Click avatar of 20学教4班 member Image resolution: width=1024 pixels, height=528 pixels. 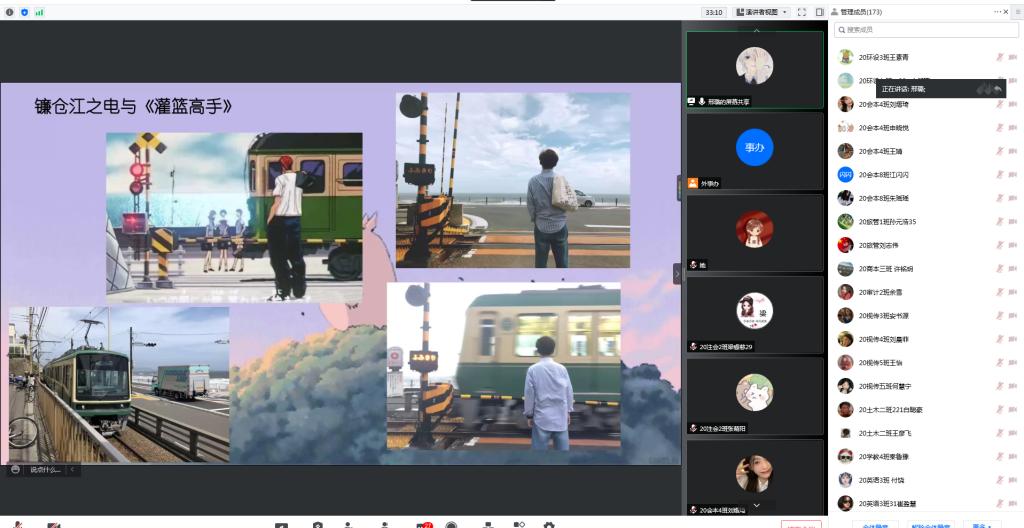click(x=845, y=456)
